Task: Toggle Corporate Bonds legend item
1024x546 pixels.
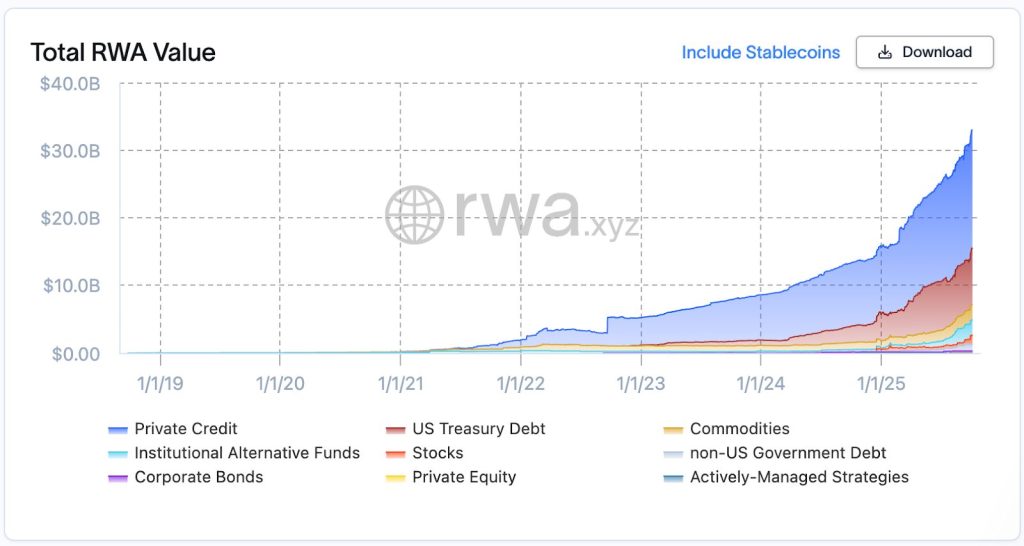Action: pyautogui.click(x=185, y=477)
